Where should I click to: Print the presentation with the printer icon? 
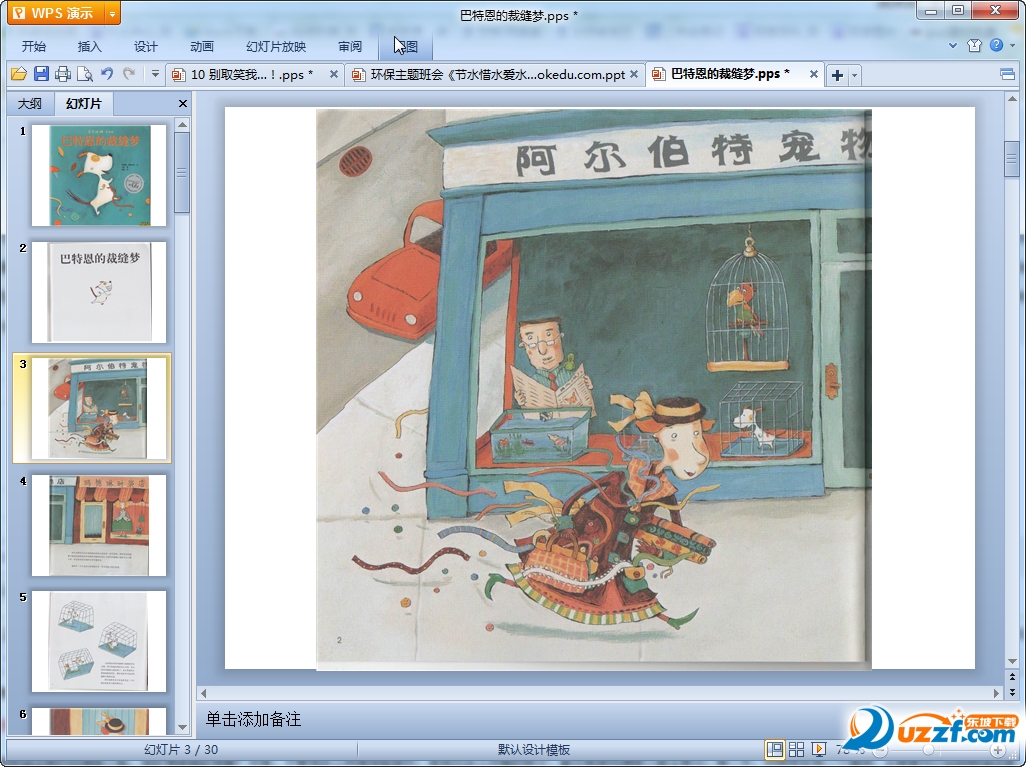coord(63,74)
